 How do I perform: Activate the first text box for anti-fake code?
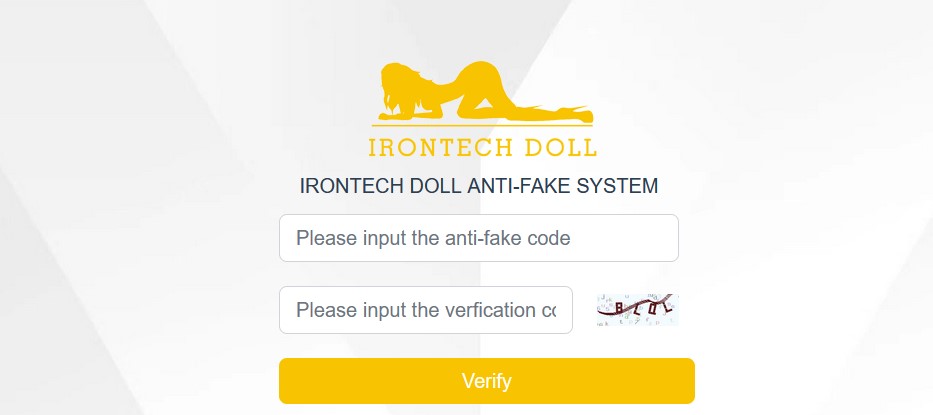tap(478, 238)
